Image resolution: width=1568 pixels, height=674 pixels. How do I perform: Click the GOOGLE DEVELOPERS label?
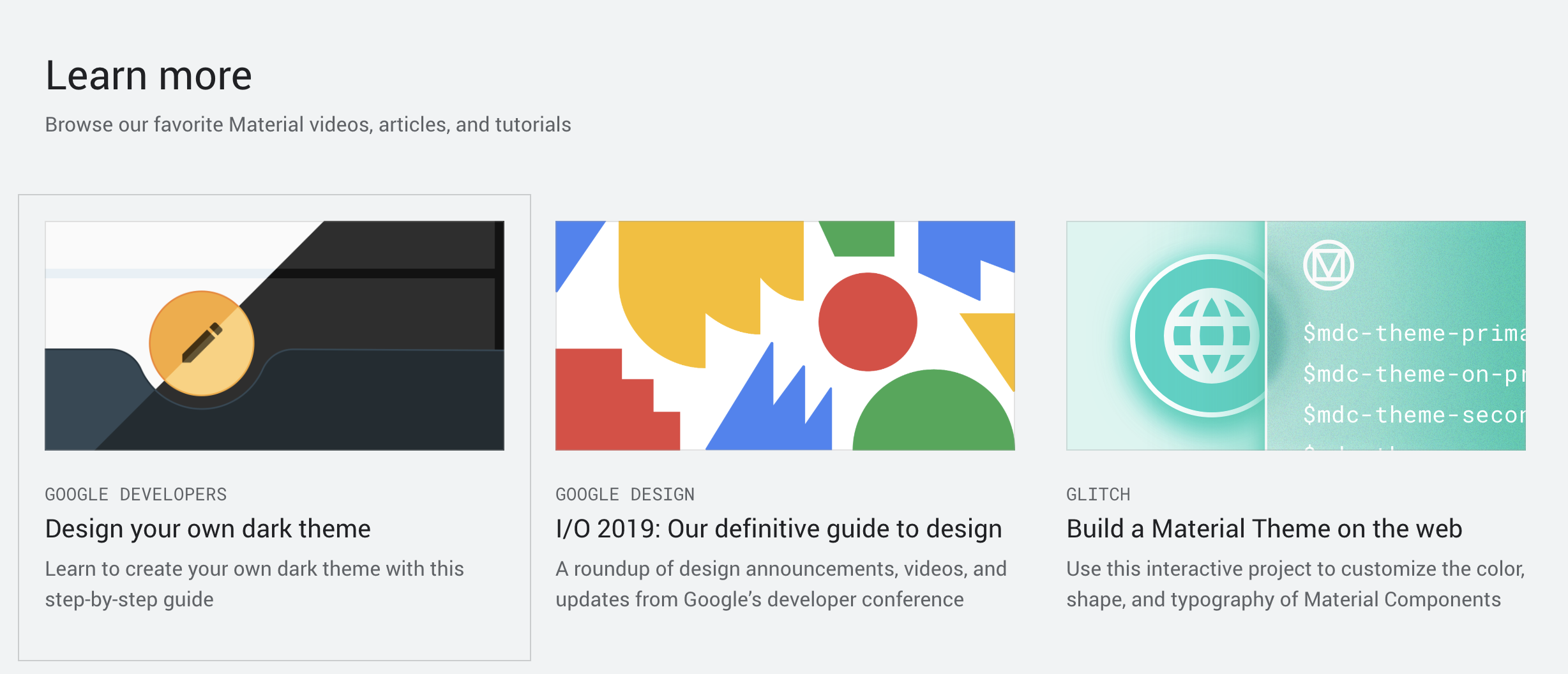point(136,495)
